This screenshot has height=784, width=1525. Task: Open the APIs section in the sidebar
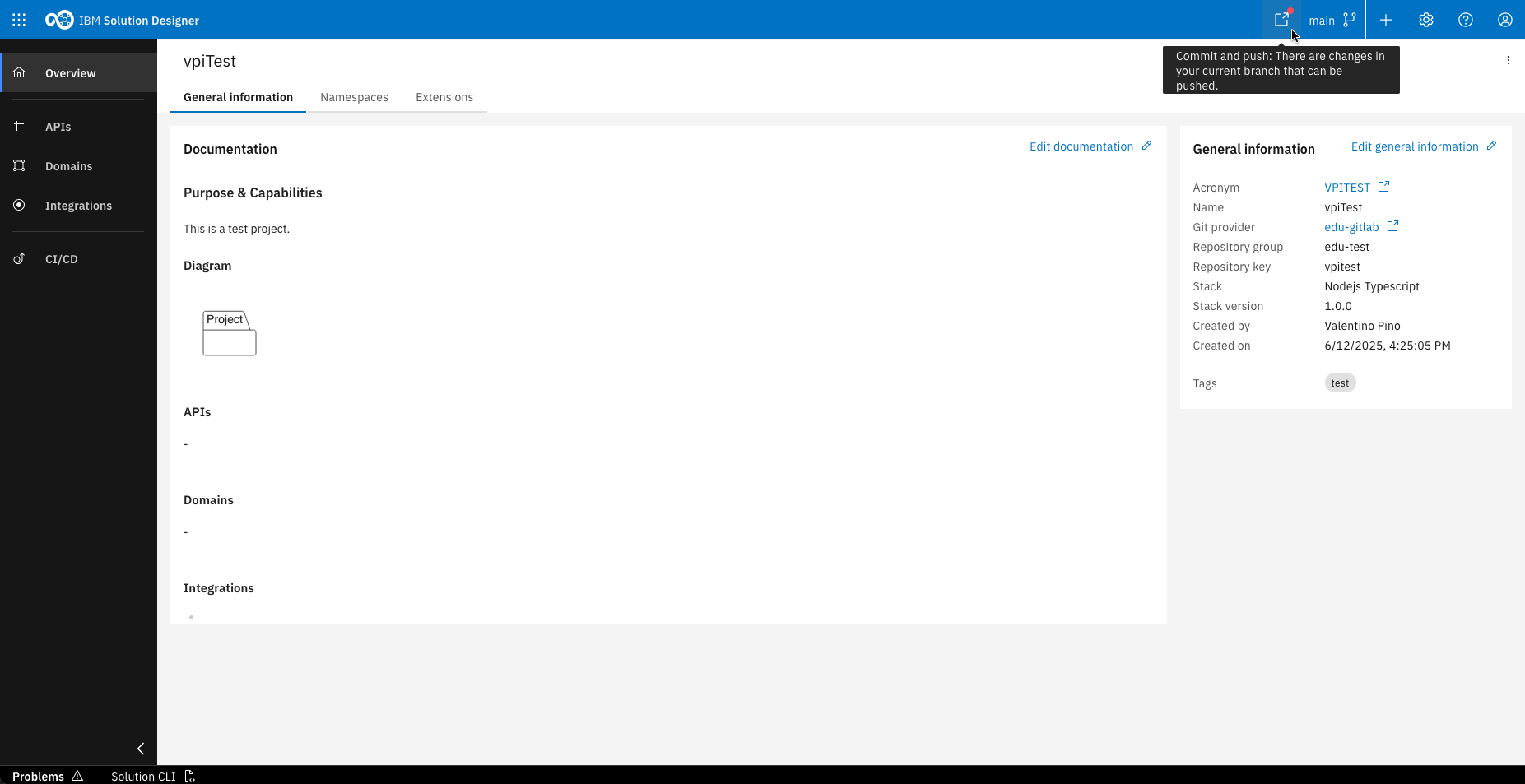(58, 126)
